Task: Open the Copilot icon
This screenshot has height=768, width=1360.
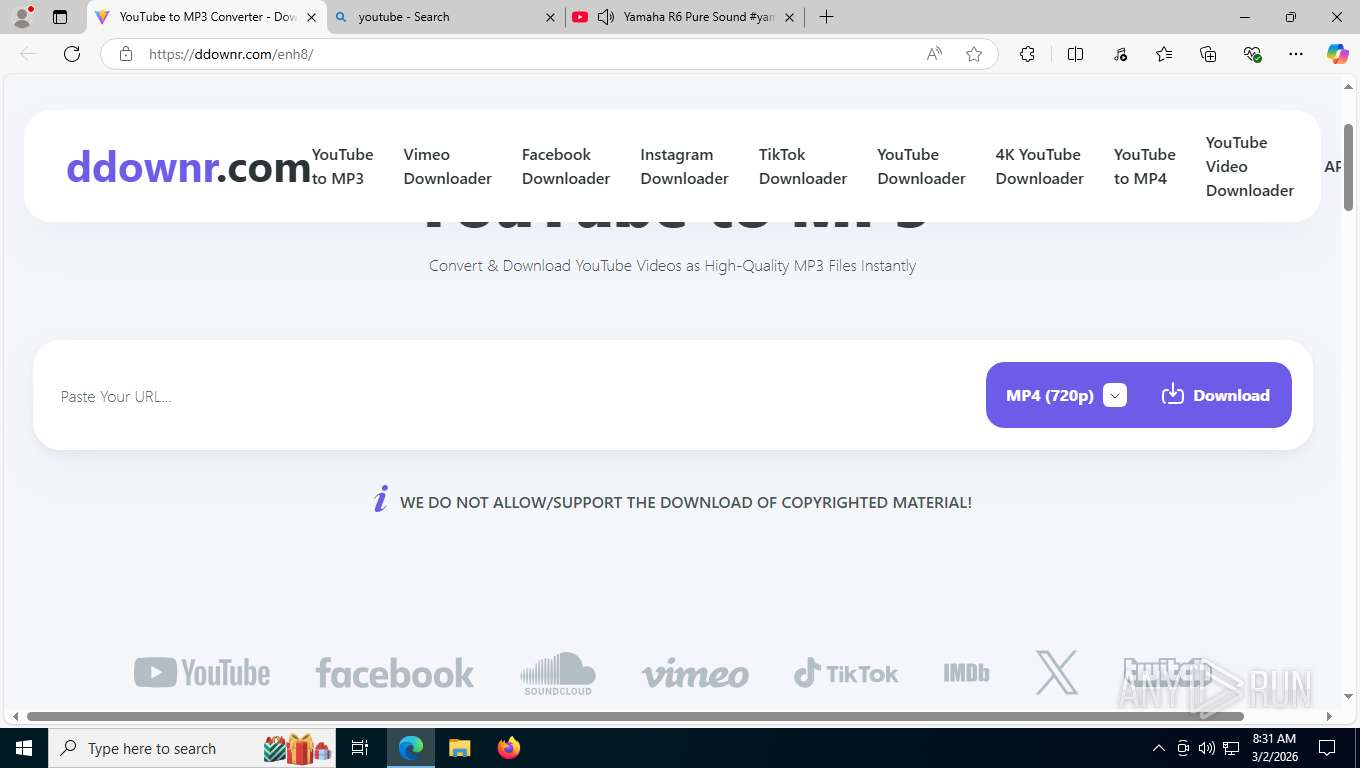Action: tap(1338, 54)
